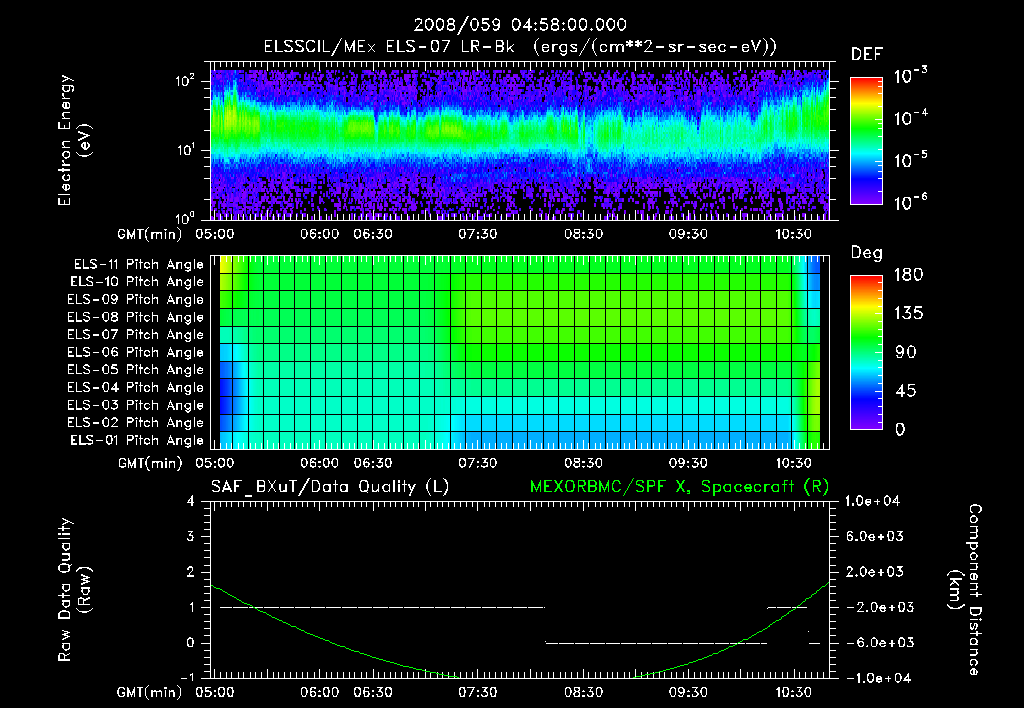Click the SAF_BXuT/Data Quality (L) legend
The height and width of the screenshot is (708, 1024).
point(330,487)
